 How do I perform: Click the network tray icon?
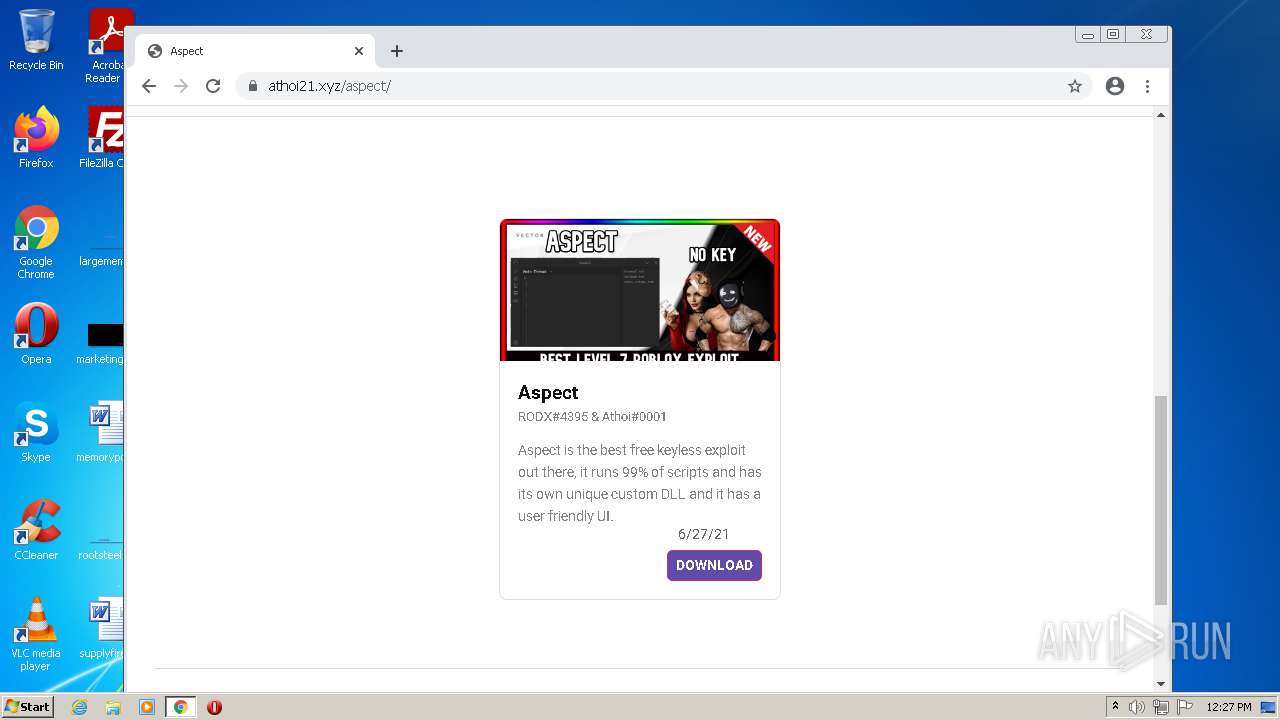tap(1161, 707)
